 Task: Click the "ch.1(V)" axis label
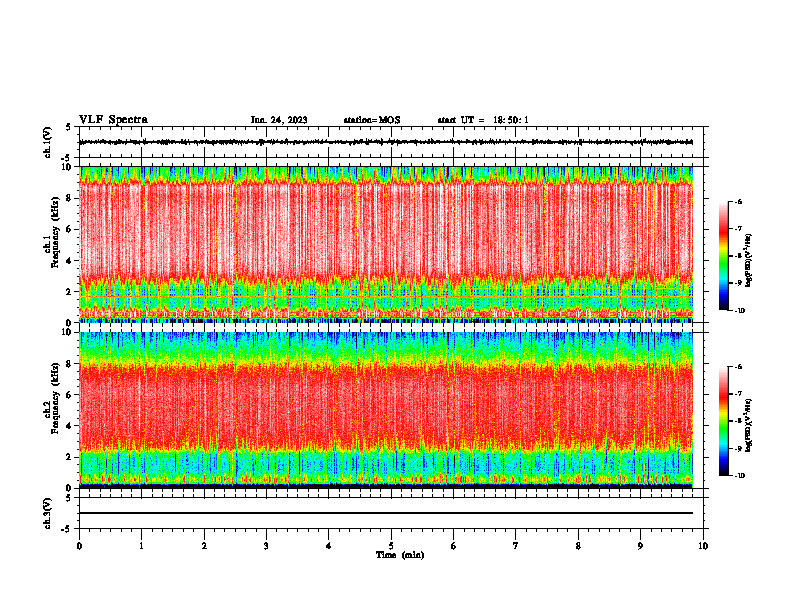click(48, 142)
